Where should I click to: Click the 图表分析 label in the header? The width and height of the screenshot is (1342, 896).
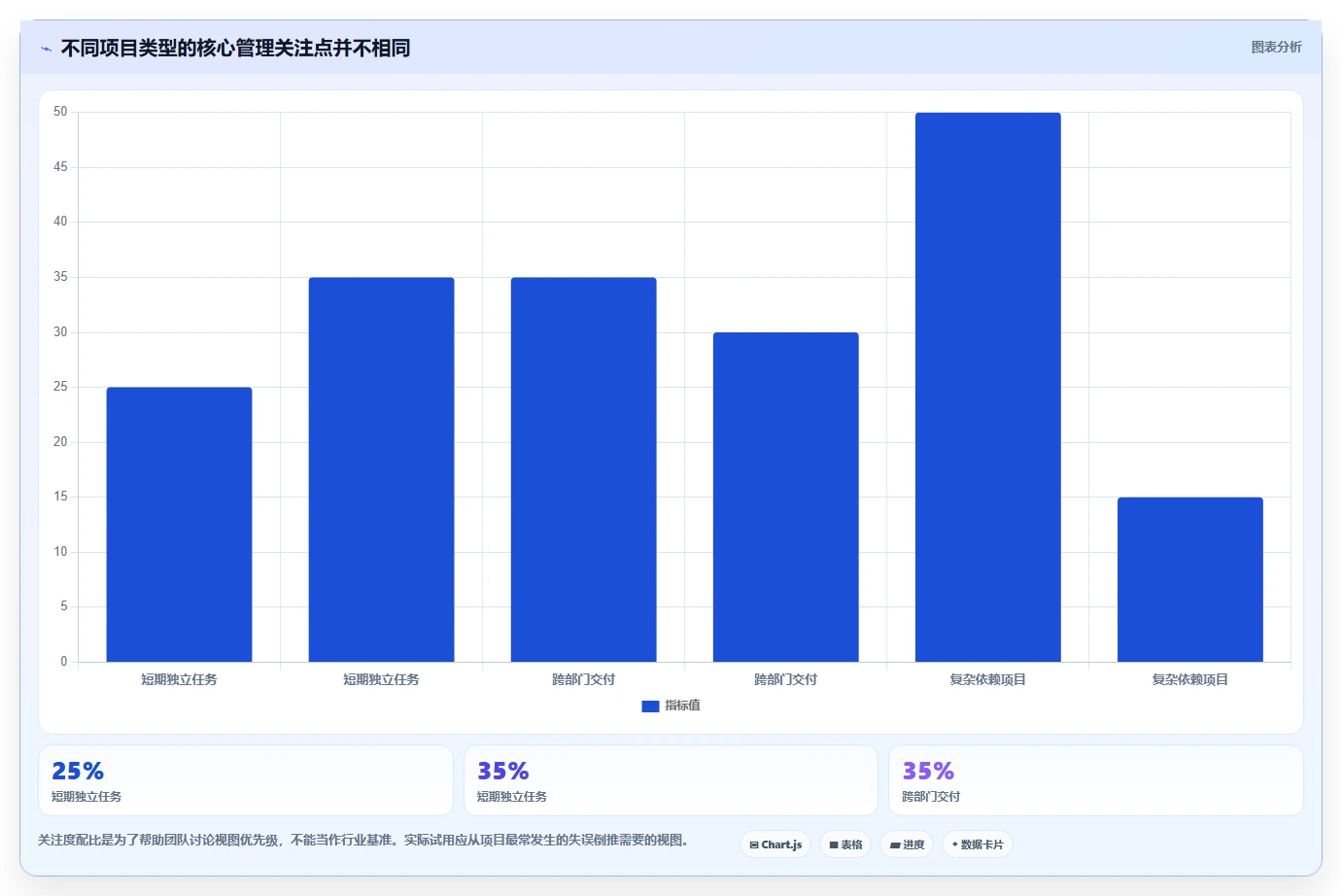click(1276, 47)
